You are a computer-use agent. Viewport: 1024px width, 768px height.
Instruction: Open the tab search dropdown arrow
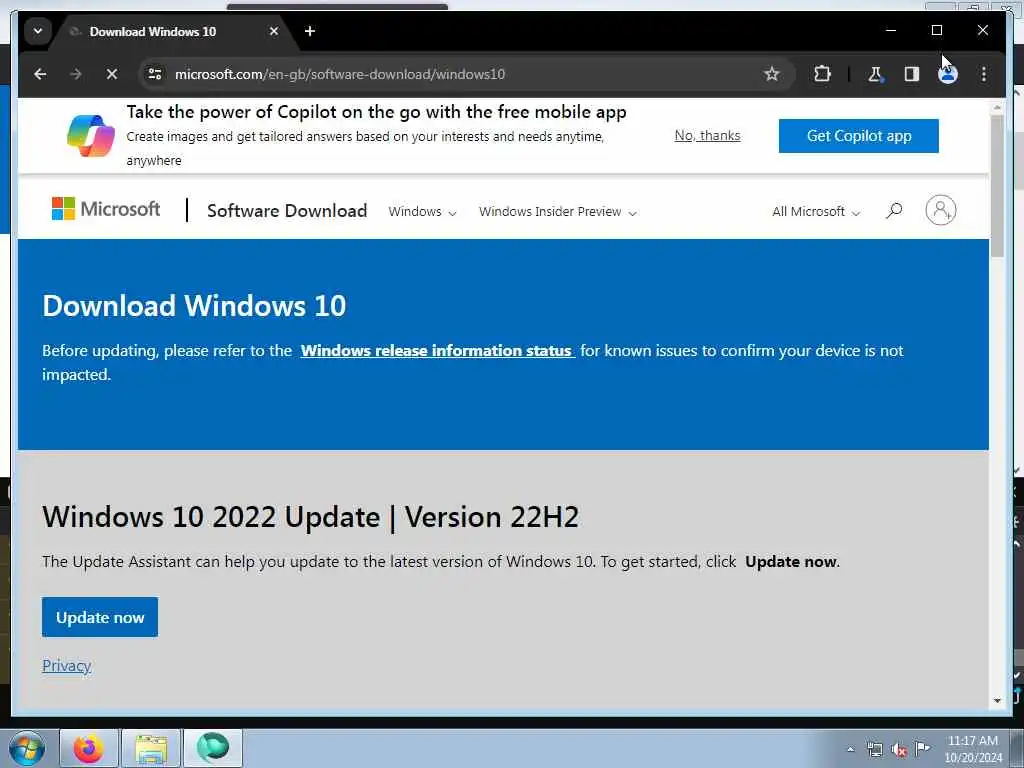(38, 31)
